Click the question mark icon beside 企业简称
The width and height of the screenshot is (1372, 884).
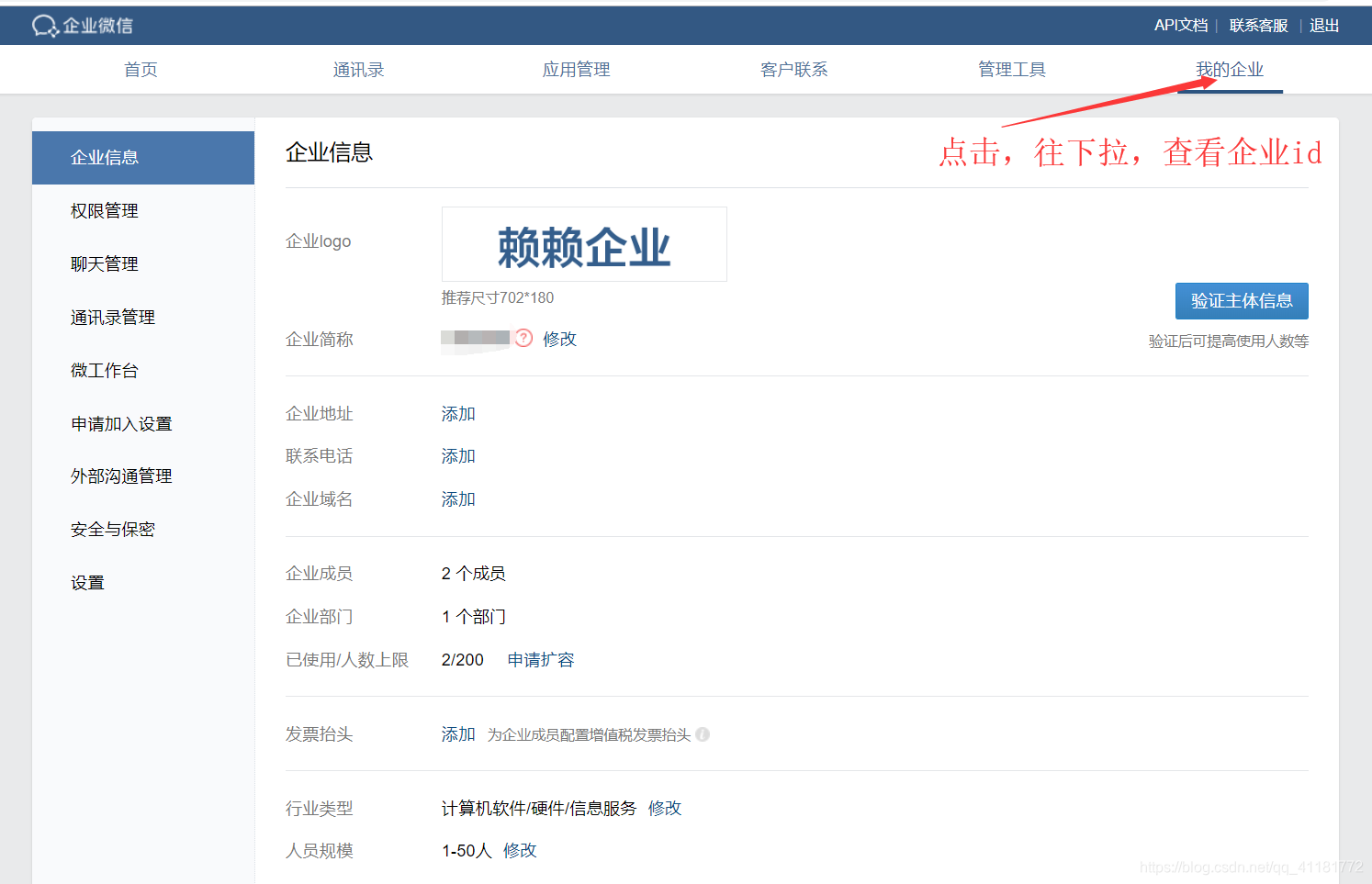click(523, 338)
